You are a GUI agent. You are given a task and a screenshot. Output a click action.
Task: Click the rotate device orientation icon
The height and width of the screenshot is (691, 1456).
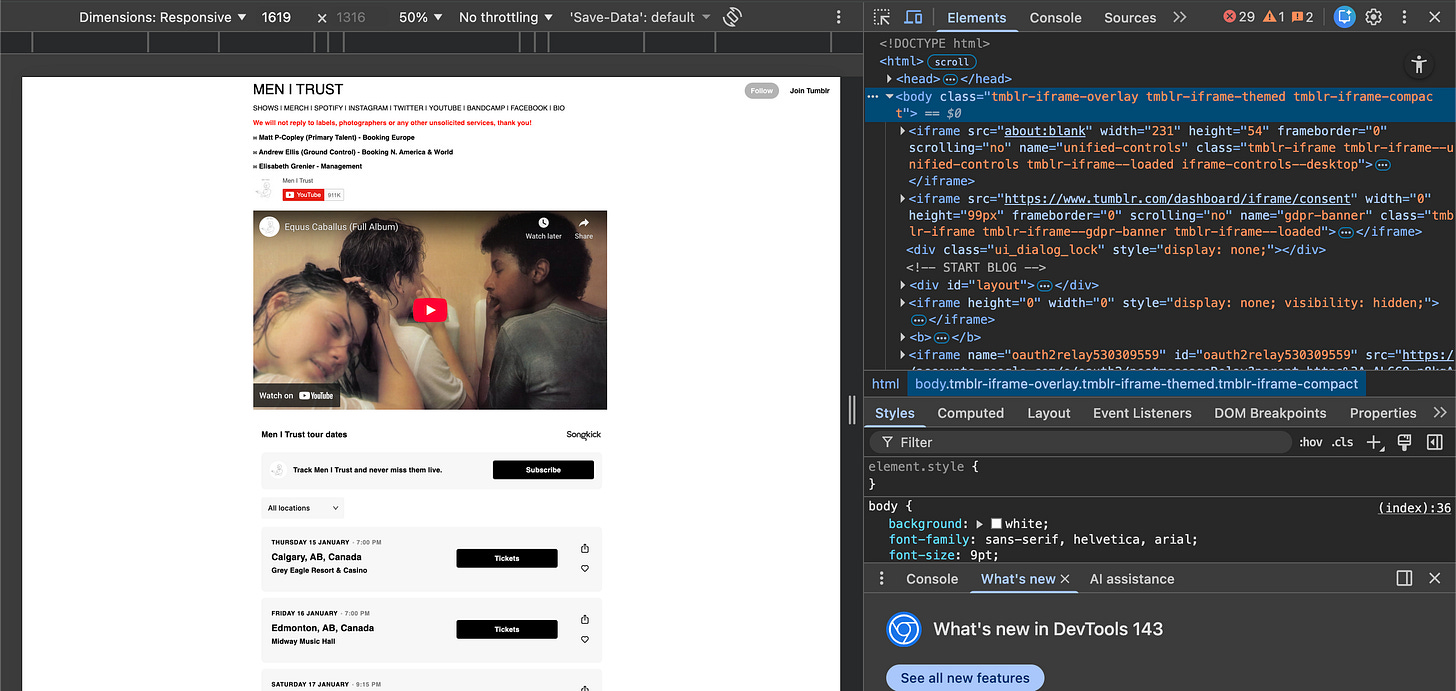pos(732,17)
